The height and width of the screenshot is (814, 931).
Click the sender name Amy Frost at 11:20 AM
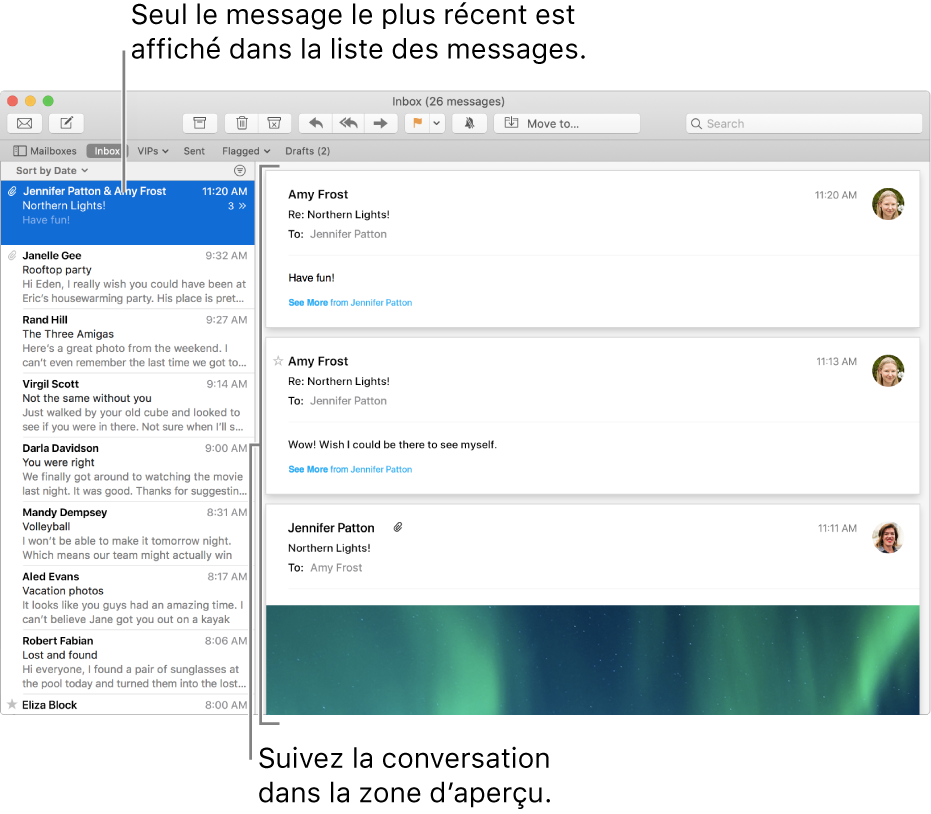tap(318, 194)
